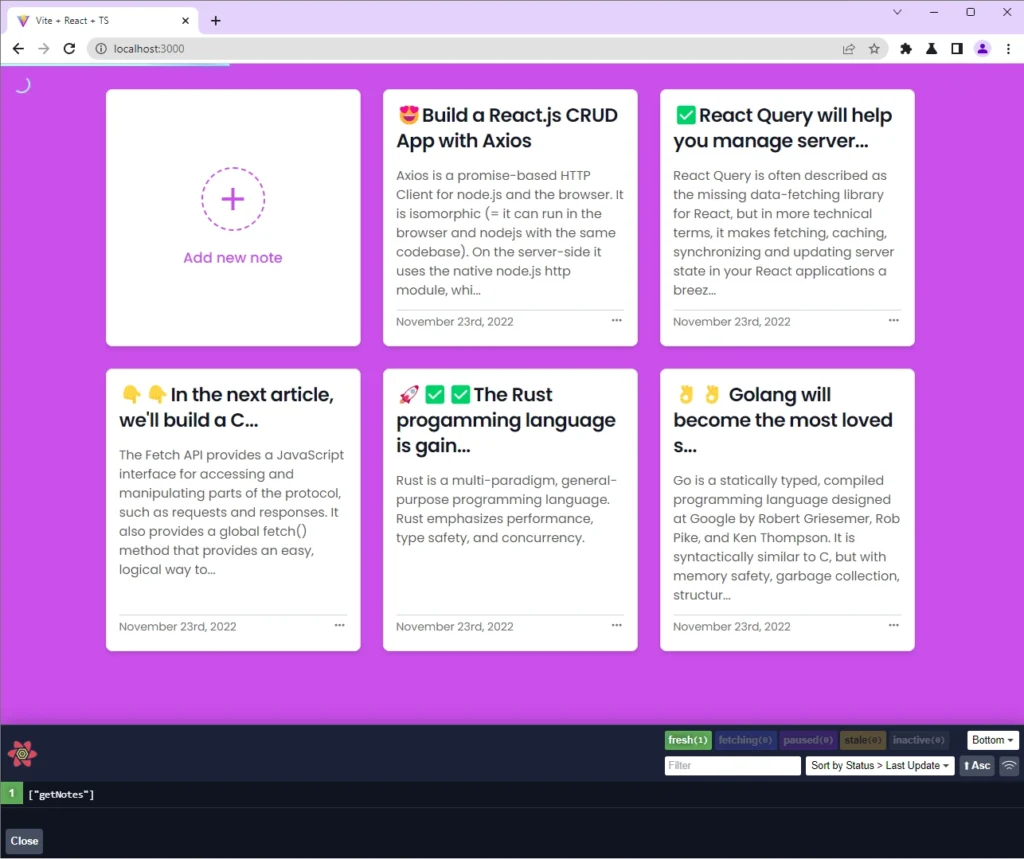Image resolution: width=1024 pixels, height=859 pixels.
Task: Bookmark this page with the star icon
Action: (x=874, y=48)
